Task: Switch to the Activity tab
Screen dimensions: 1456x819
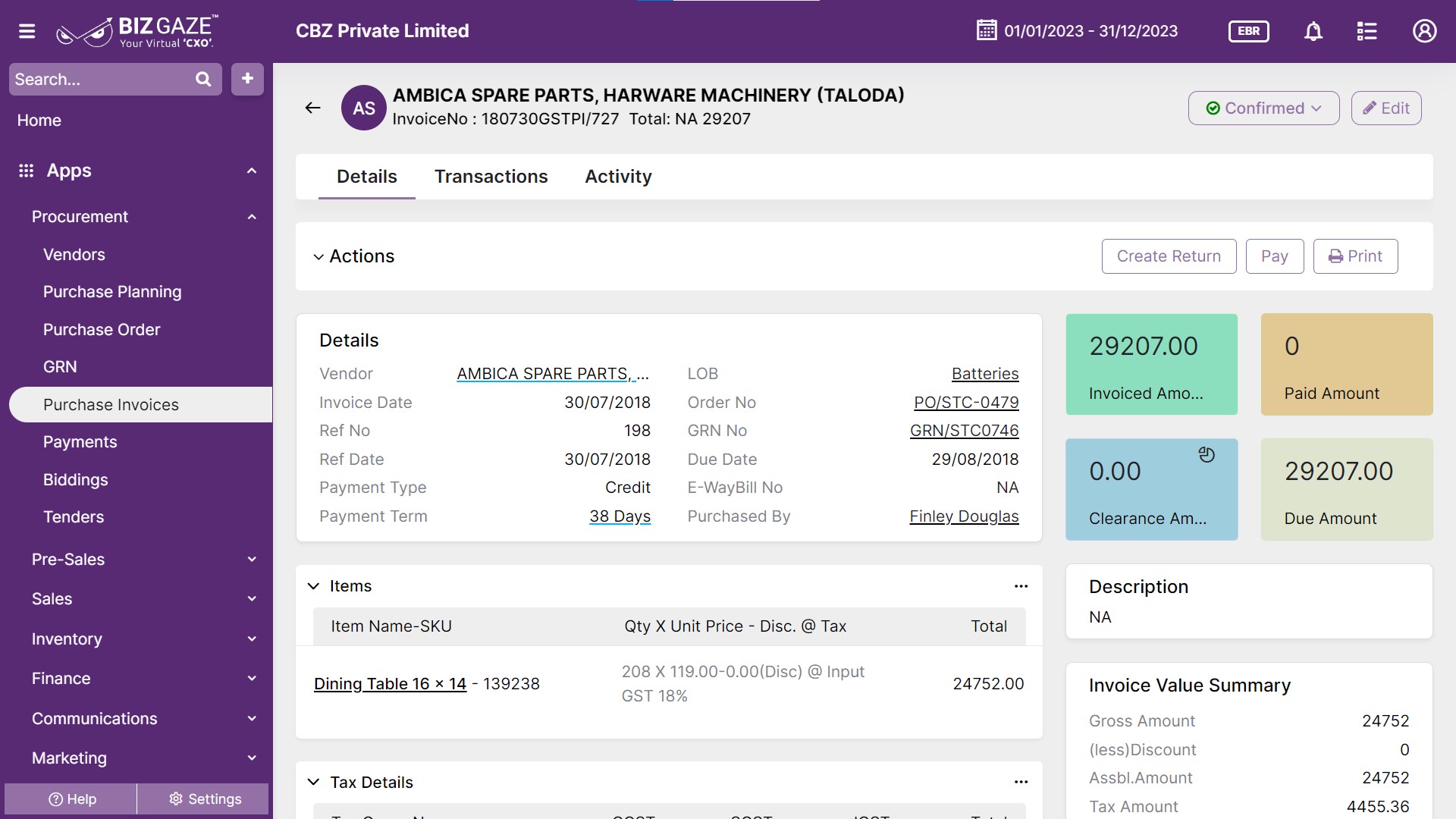Action: click(x=618, y=177)
